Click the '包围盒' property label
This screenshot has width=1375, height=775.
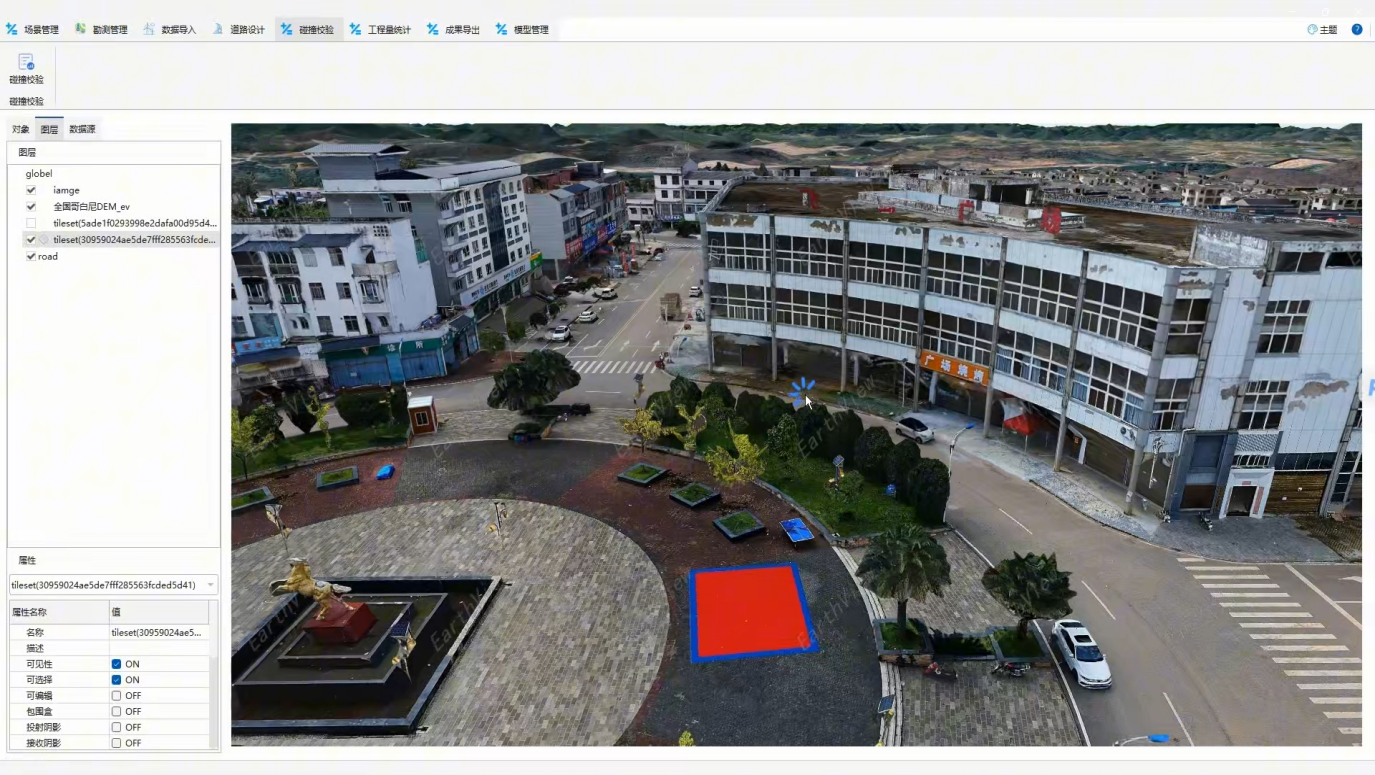pos(39,711)
